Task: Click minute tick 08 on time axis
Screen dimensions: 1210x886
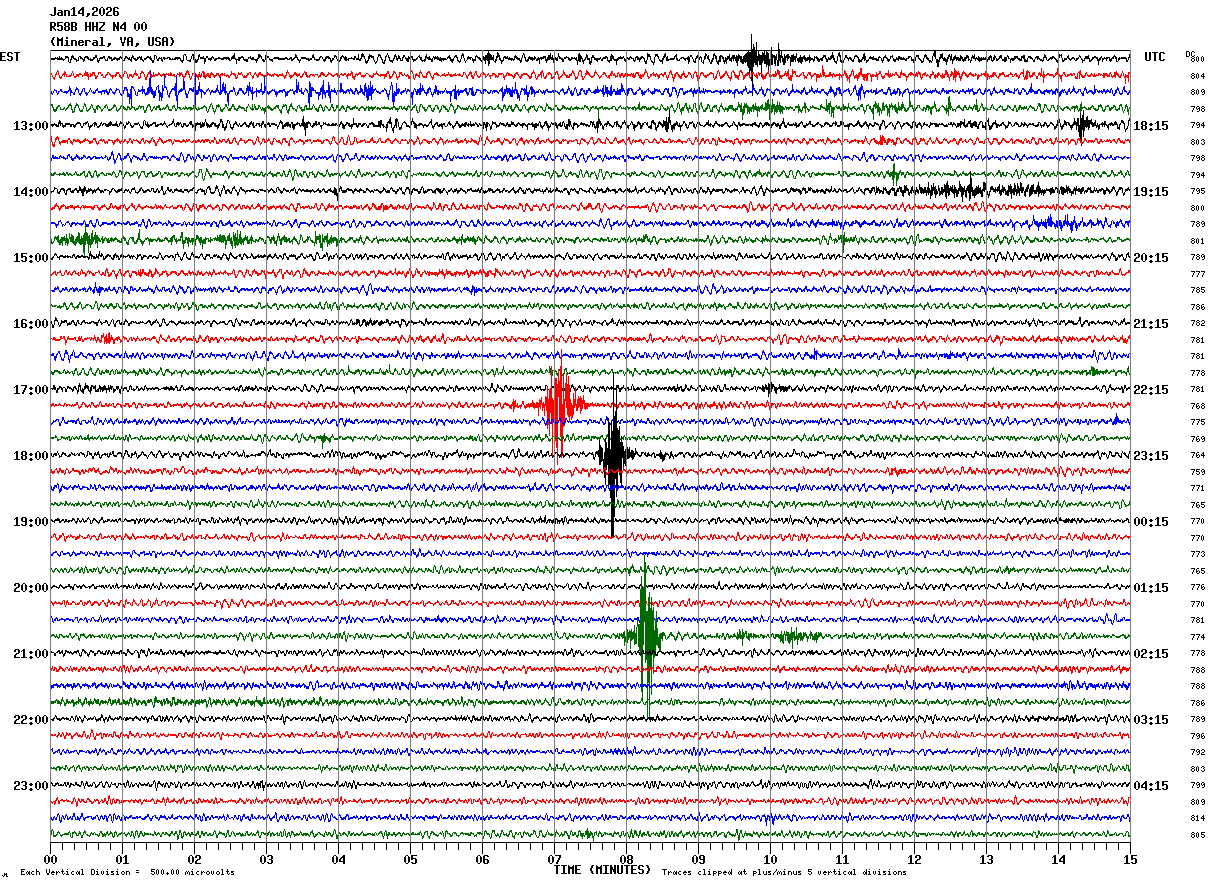Action: tap(626, 859)
